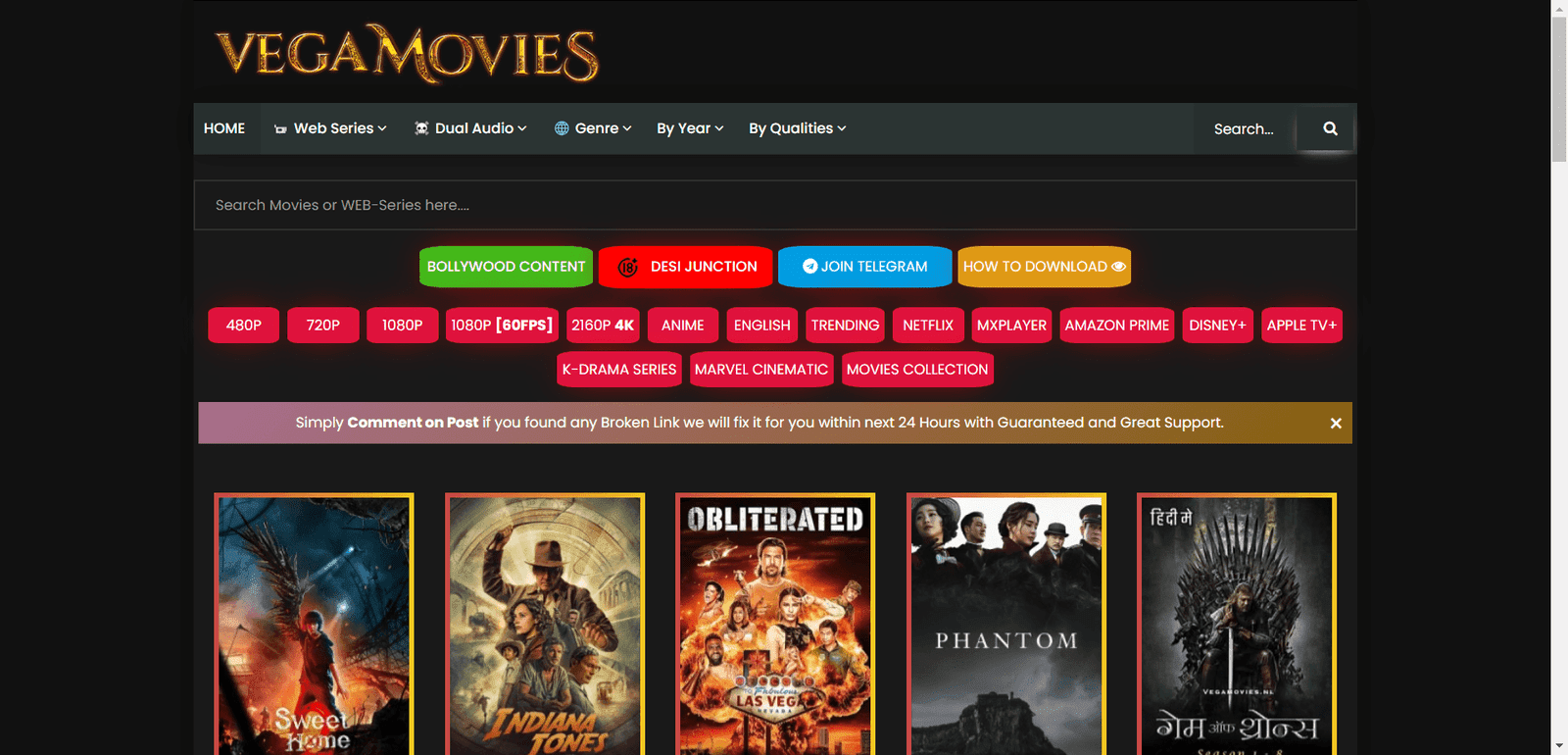This screenshot has width=1568, height=755.
Task: Open the How To Download guide
Action: point(1044,267)
